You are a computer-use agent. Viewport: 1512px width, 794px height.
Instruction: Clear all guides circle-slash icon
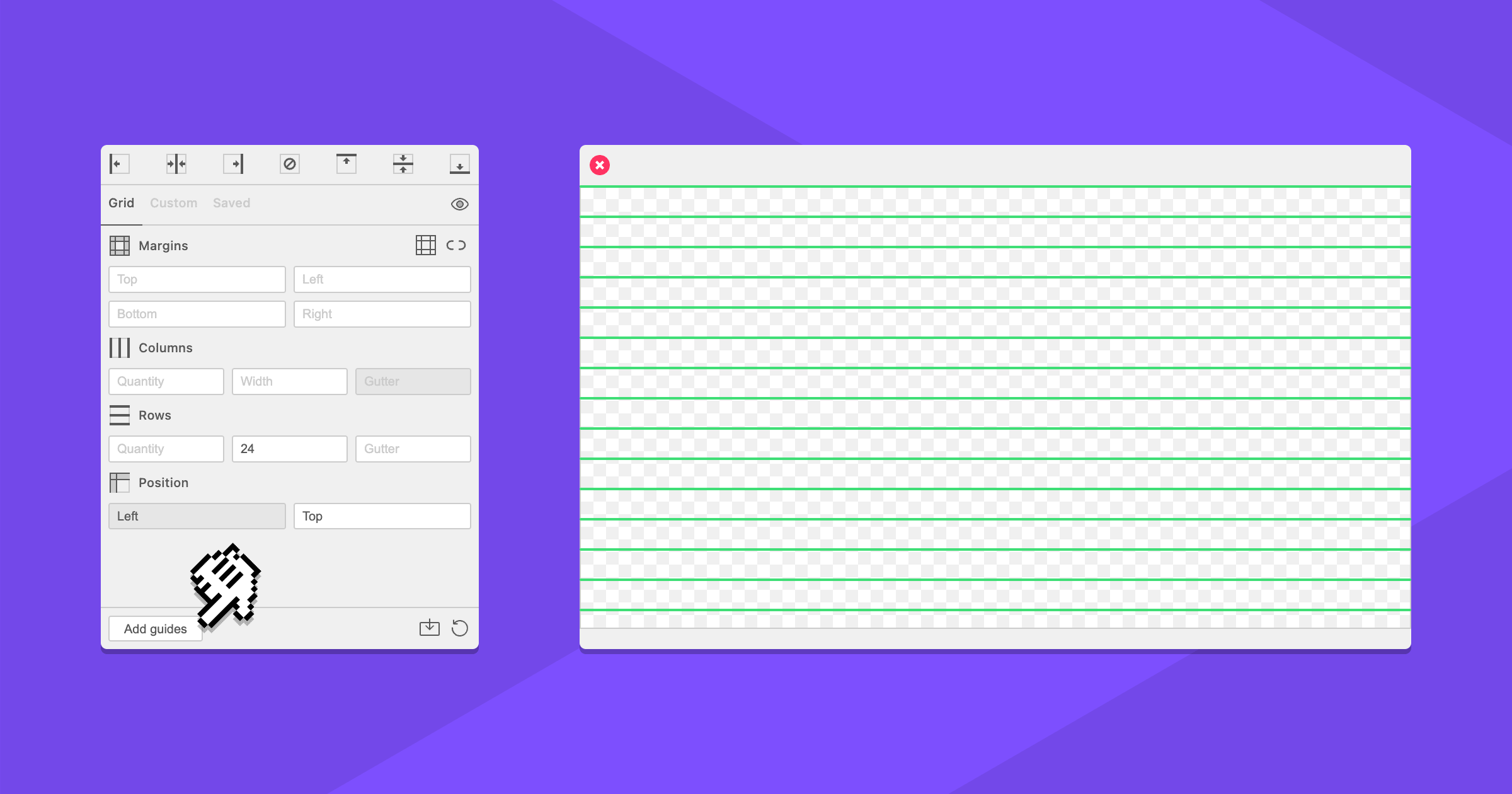pos(290,164)
